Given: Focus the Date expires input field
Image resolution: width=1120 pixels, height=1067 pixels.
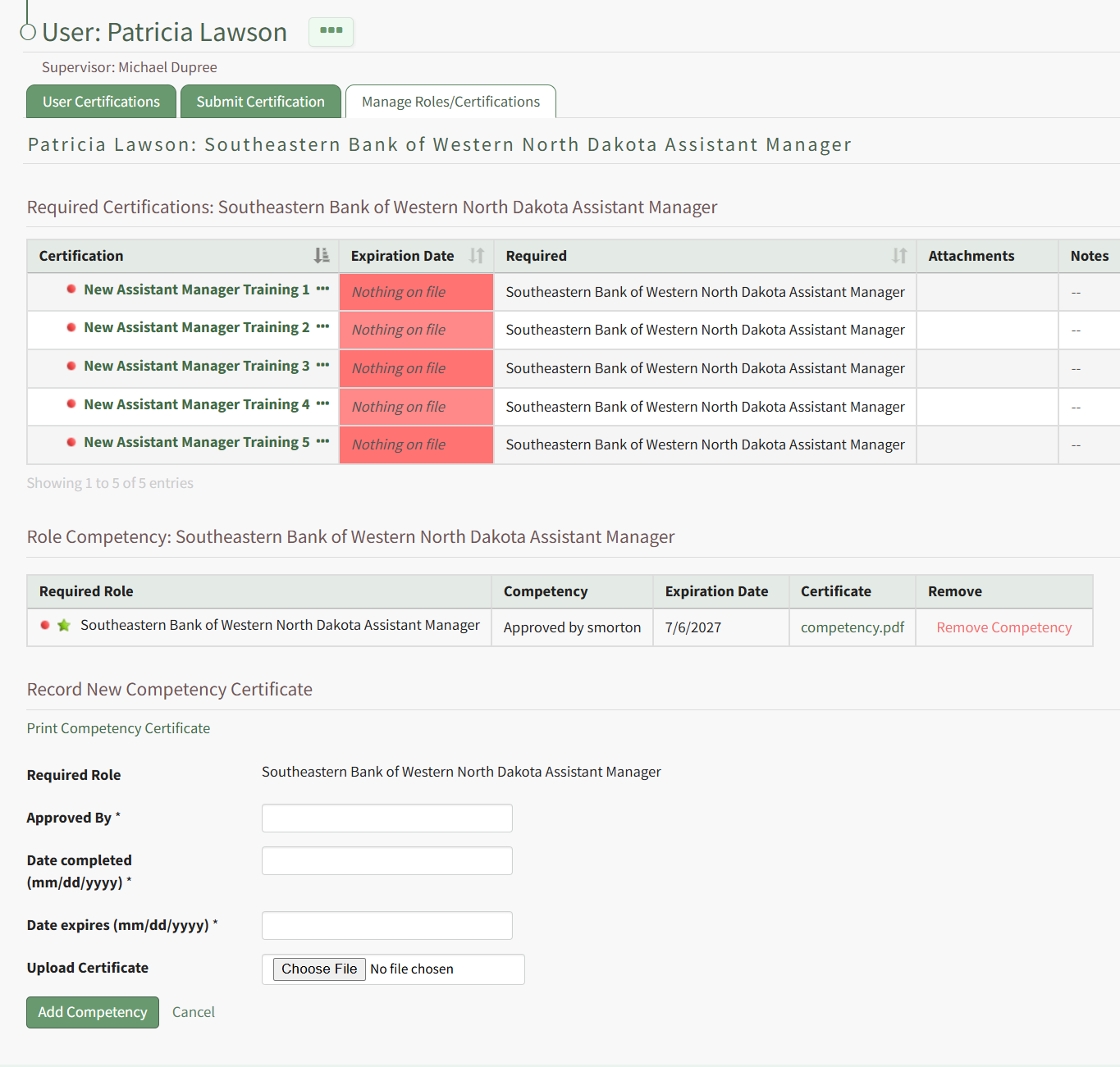Looking at the screenshot, I should [387, 925].
